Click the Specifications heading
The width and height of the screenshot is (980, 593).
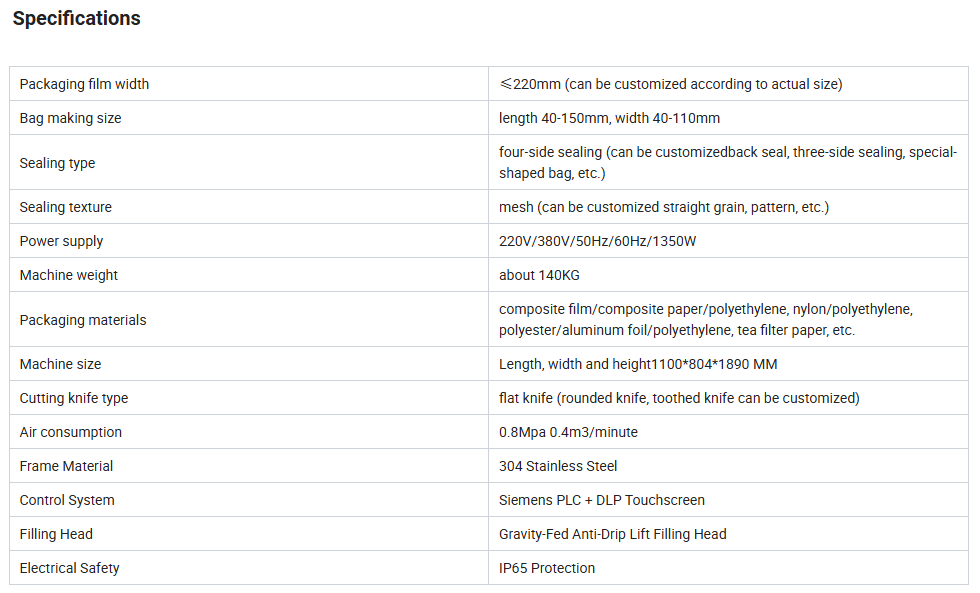77,19
